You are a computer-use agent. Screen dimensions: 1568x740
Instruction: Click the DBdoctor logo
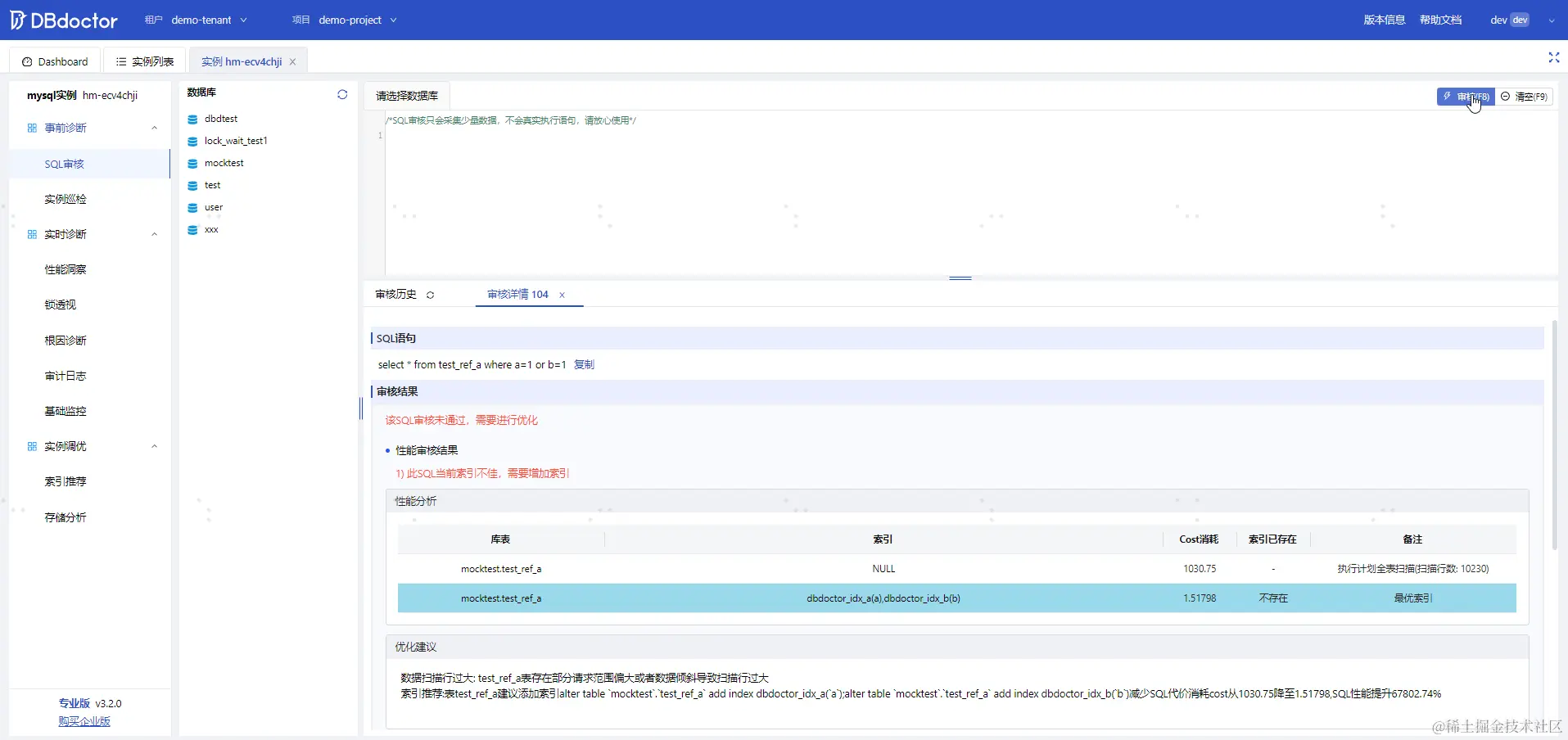point(64,20)
